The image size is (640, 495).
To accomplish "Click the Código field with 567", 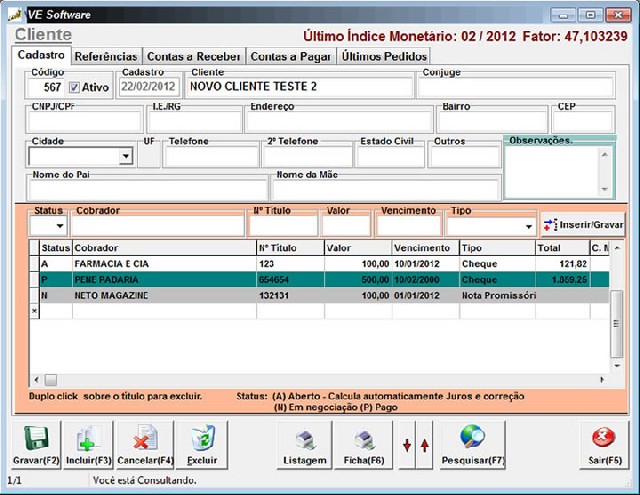I will [45, 87].
